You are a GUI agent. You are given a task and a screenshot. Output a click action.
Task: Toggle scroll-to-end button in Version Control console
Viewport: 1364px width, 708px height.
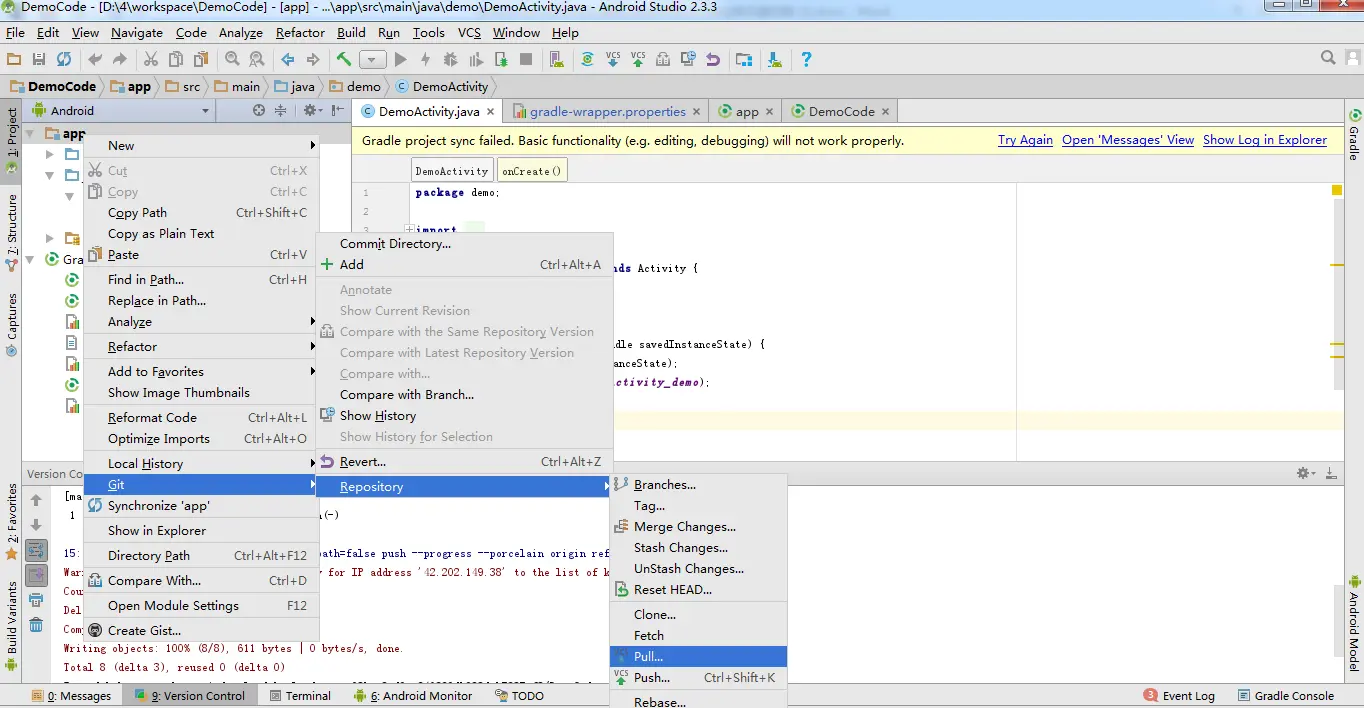(36, 575)
